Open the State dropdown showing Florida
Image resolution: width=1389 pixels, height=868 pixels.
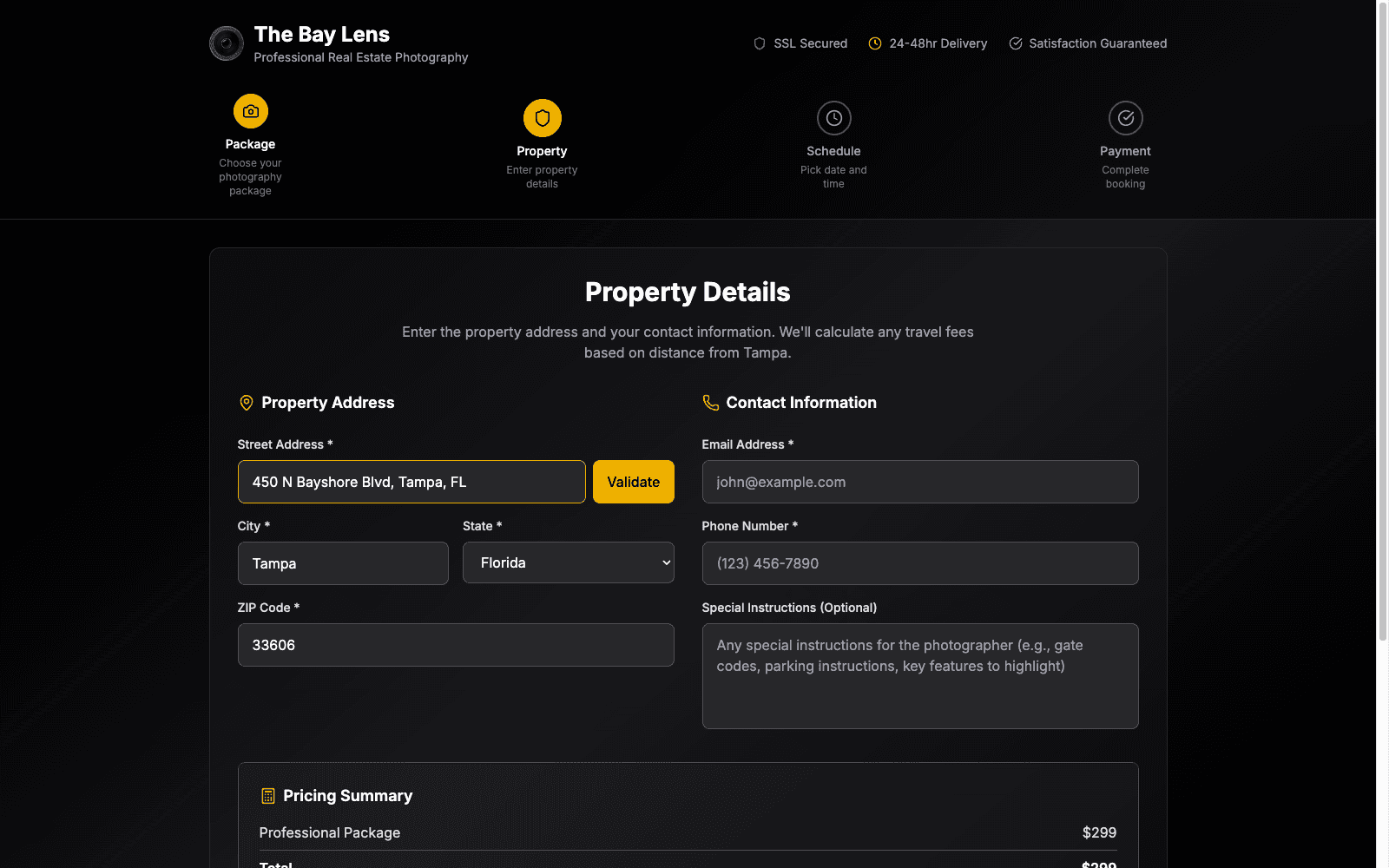click(569, 562)
